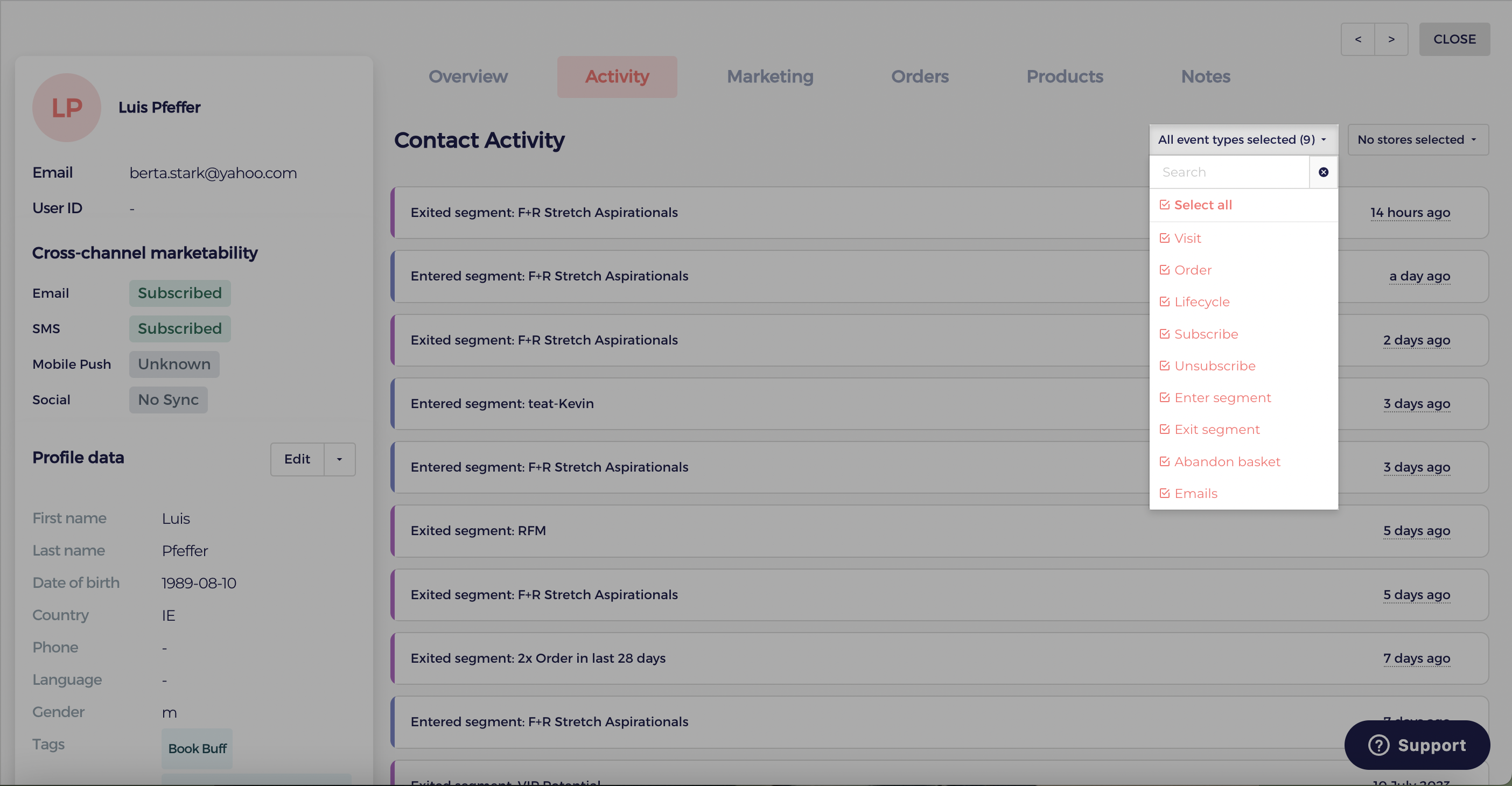Uncheck the Subscribe event type
This screenshot has width=1512, height=786.
click(1165, 334)
